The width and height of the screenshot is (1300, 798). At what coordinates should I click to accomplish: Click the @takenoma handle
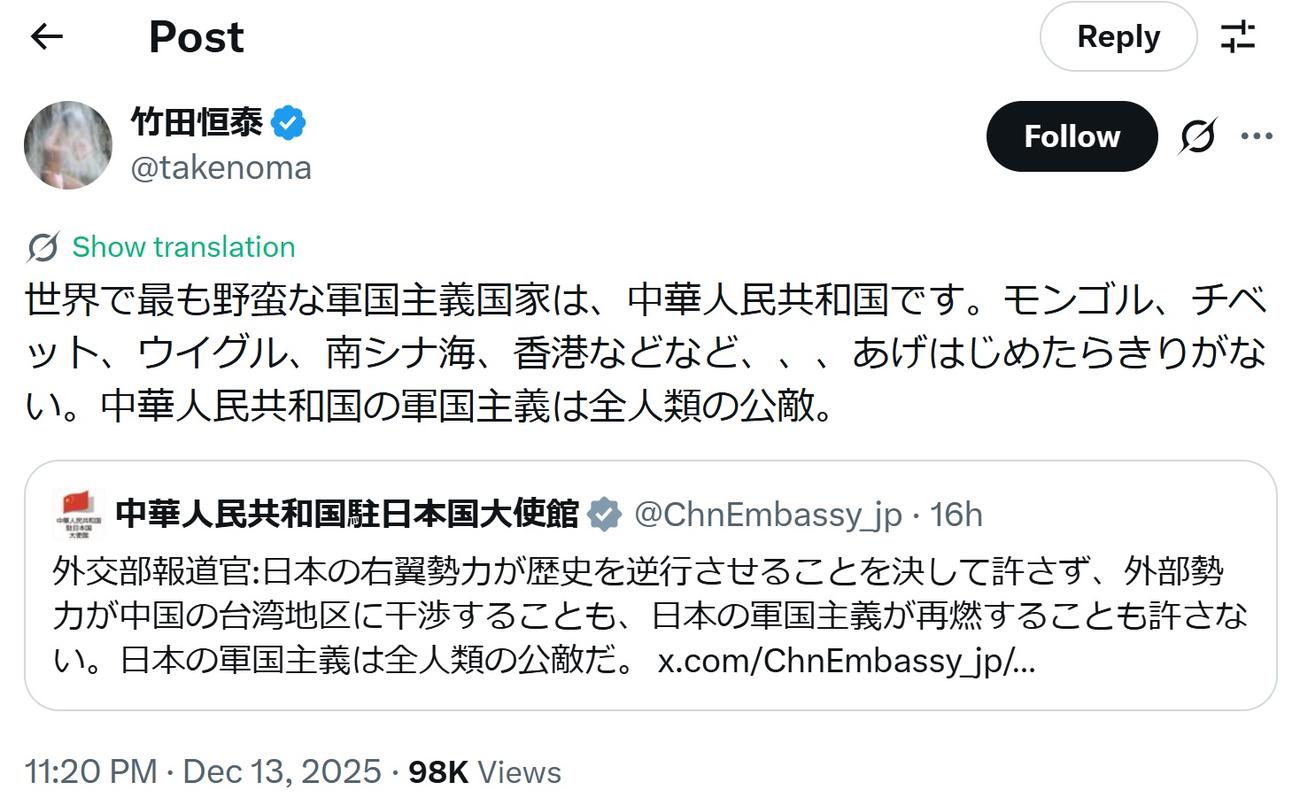click(221, 168)
